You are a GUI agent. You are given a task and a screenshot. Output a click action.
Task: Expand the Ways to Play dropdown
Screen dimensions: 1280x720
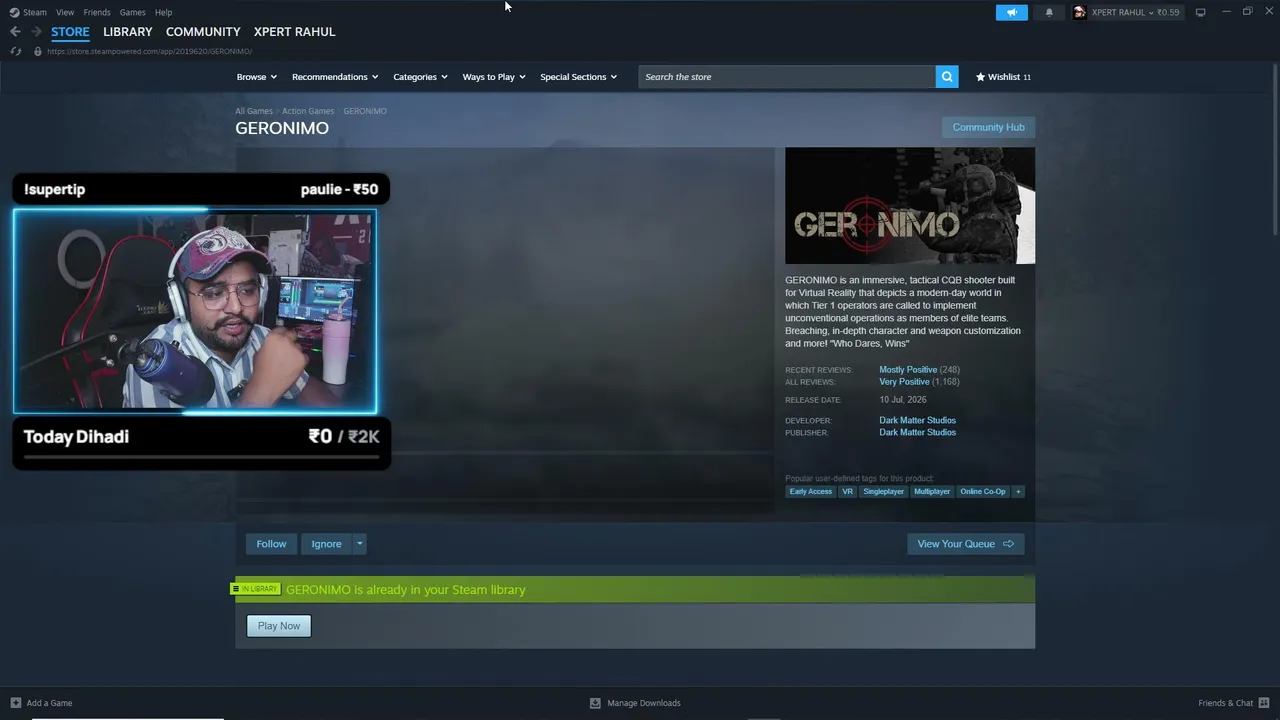point(494,77)
